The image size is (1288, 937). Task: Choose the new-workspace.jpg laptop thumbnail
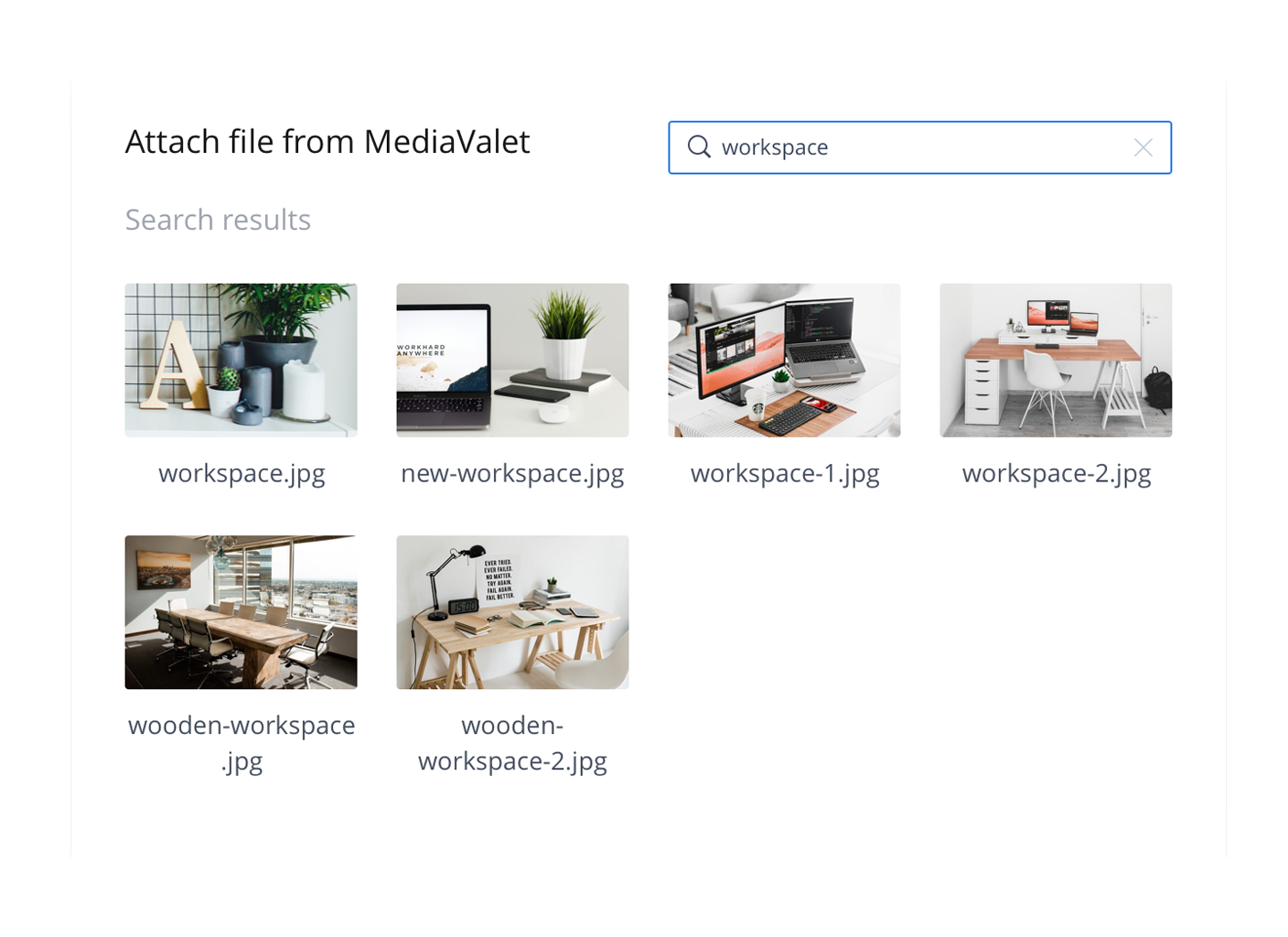512,360
